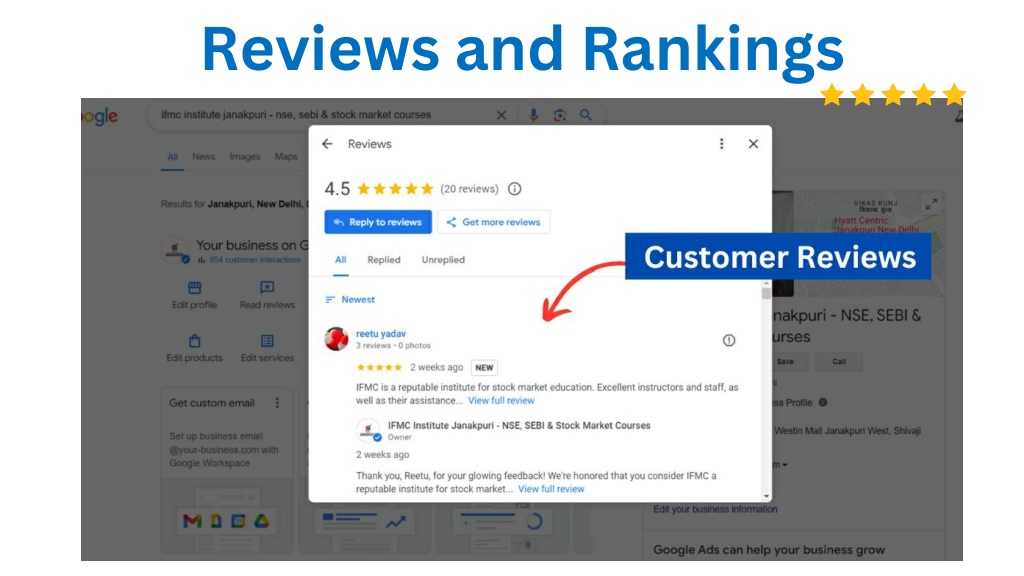The width and height of the screenshot is (1024, 576).
Task: Go back using the Reviews dialog arrow
Action: (327, 144)
